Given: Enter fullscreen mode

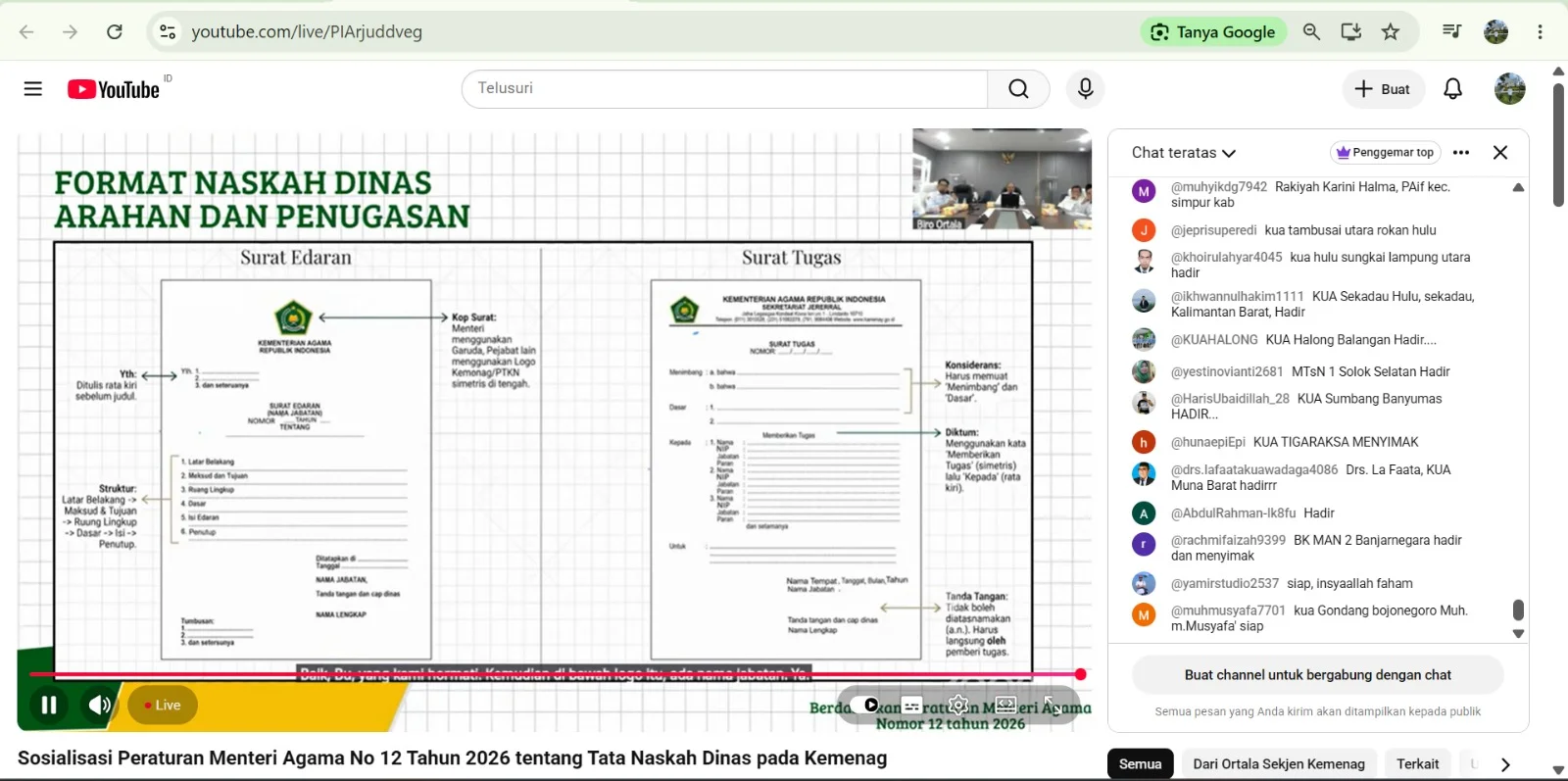Looking at the screenshot, I should [1051, 705].
